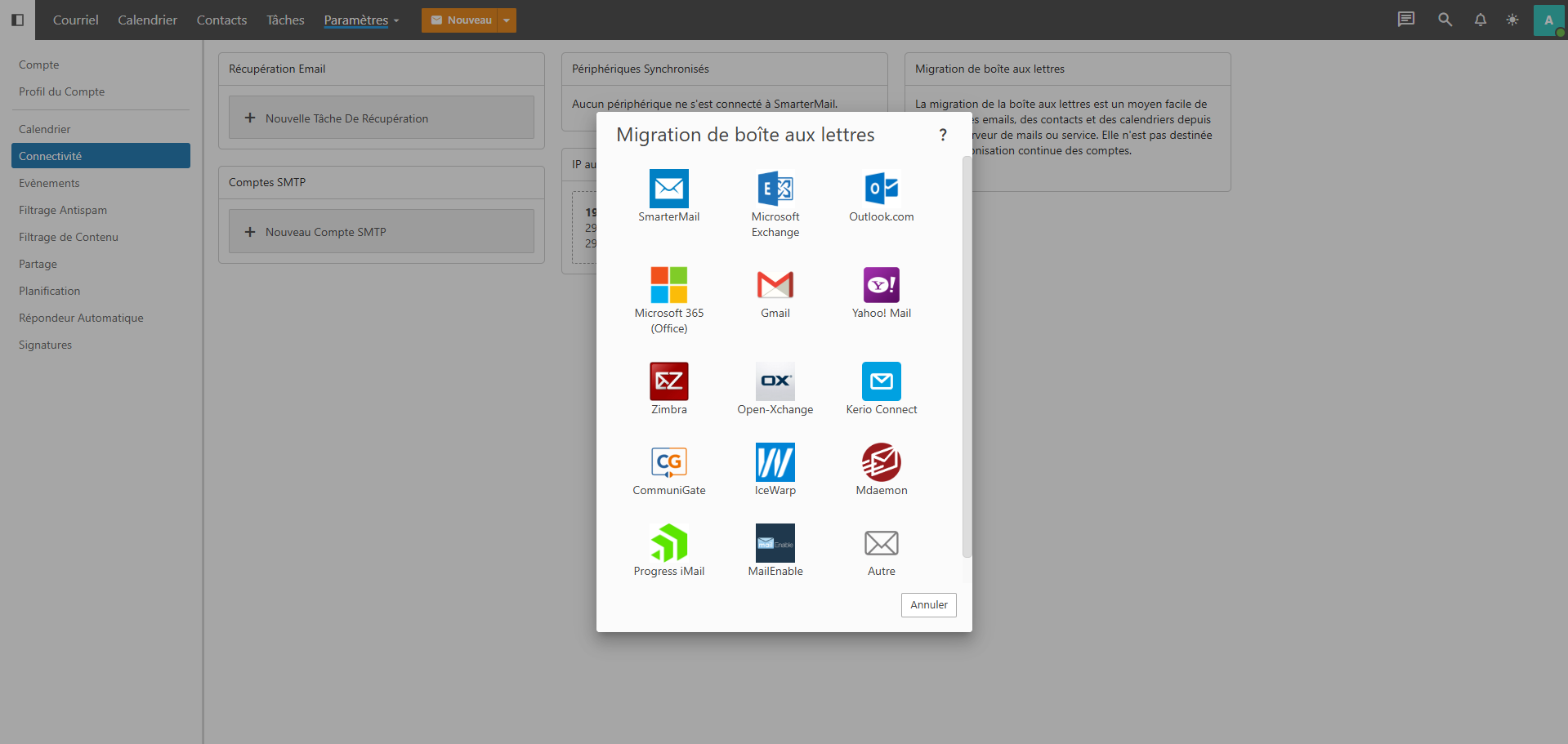Choose Zimbra migration source
1568x744 pixels.
pos(668,389)
